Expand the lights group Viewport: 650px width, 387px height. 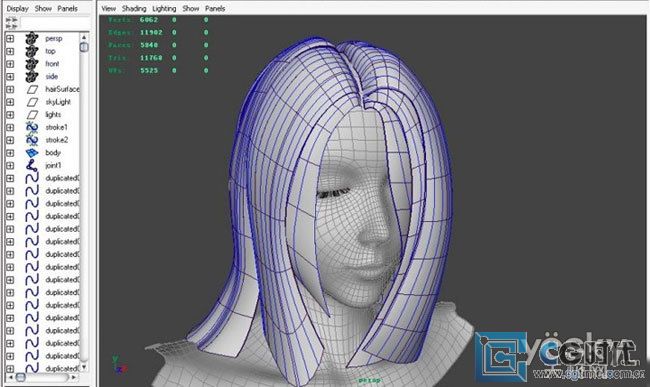(10, 115)
